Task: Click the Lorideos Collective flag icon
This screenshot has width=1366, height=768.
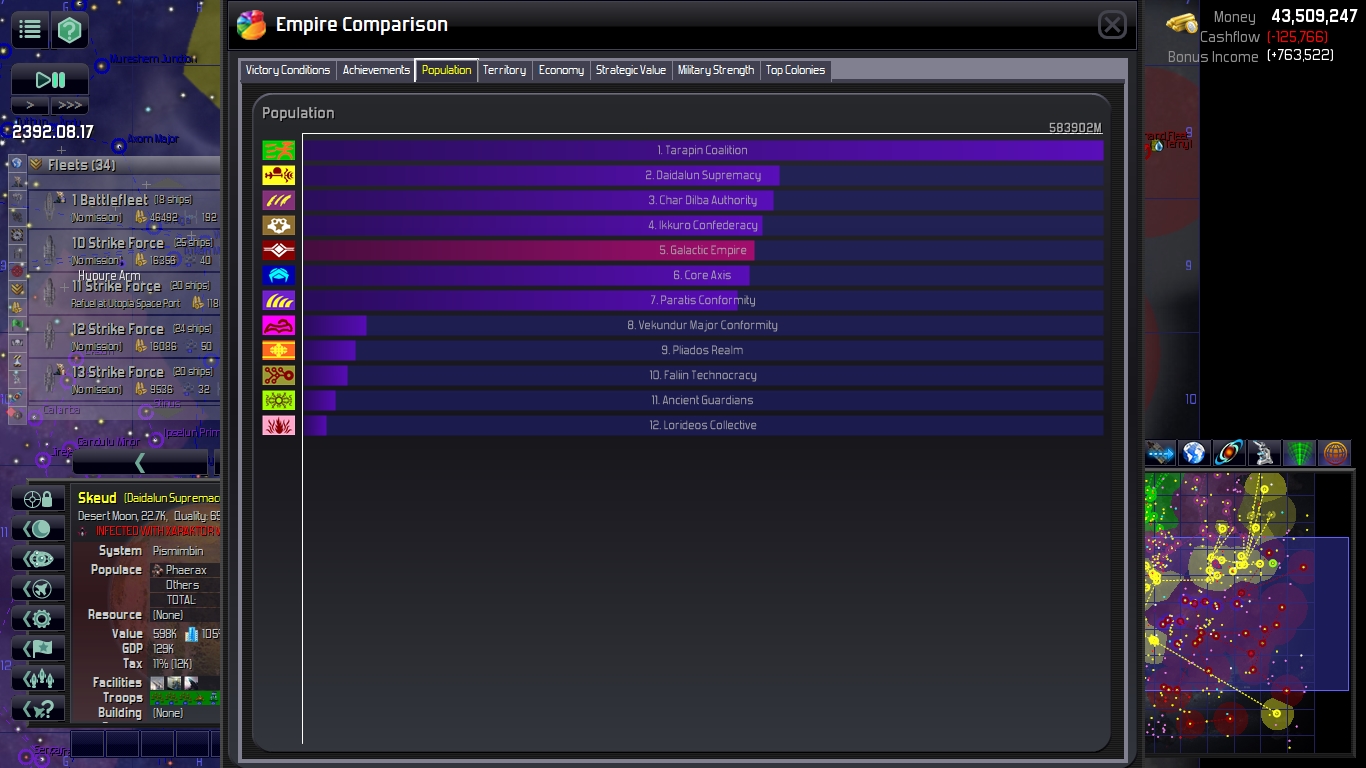Action: [279, 425]
